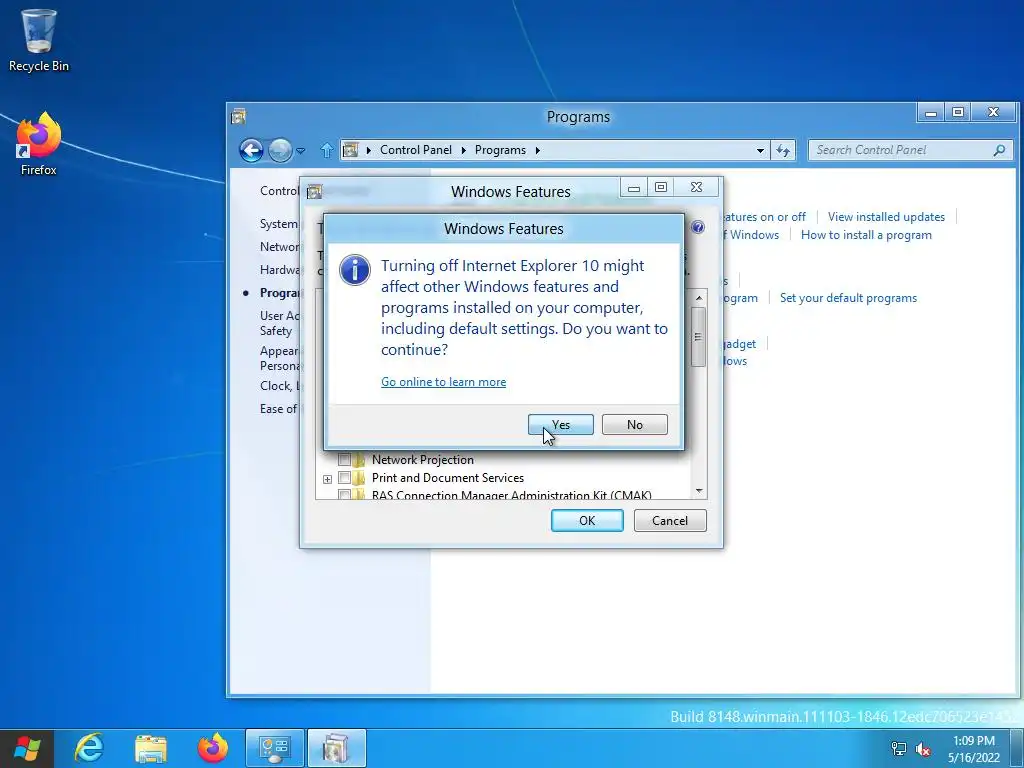Image resolution: width=1024 pixels, height=768 pixels.
Task: Click the muted volume icon in tray
Action: (923, 749)
